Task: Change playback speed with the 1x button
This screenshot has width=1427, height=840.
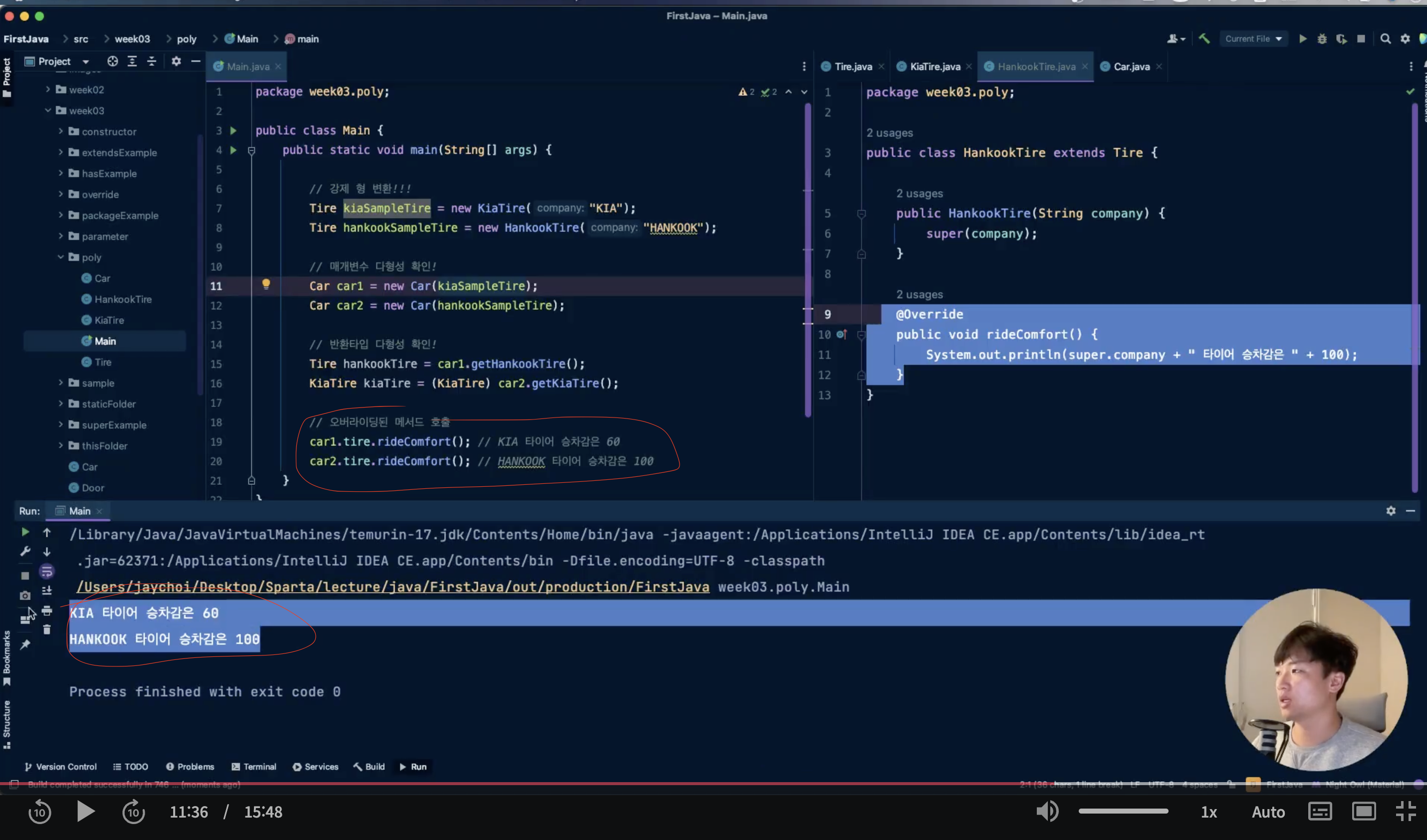Action: 1208,812
